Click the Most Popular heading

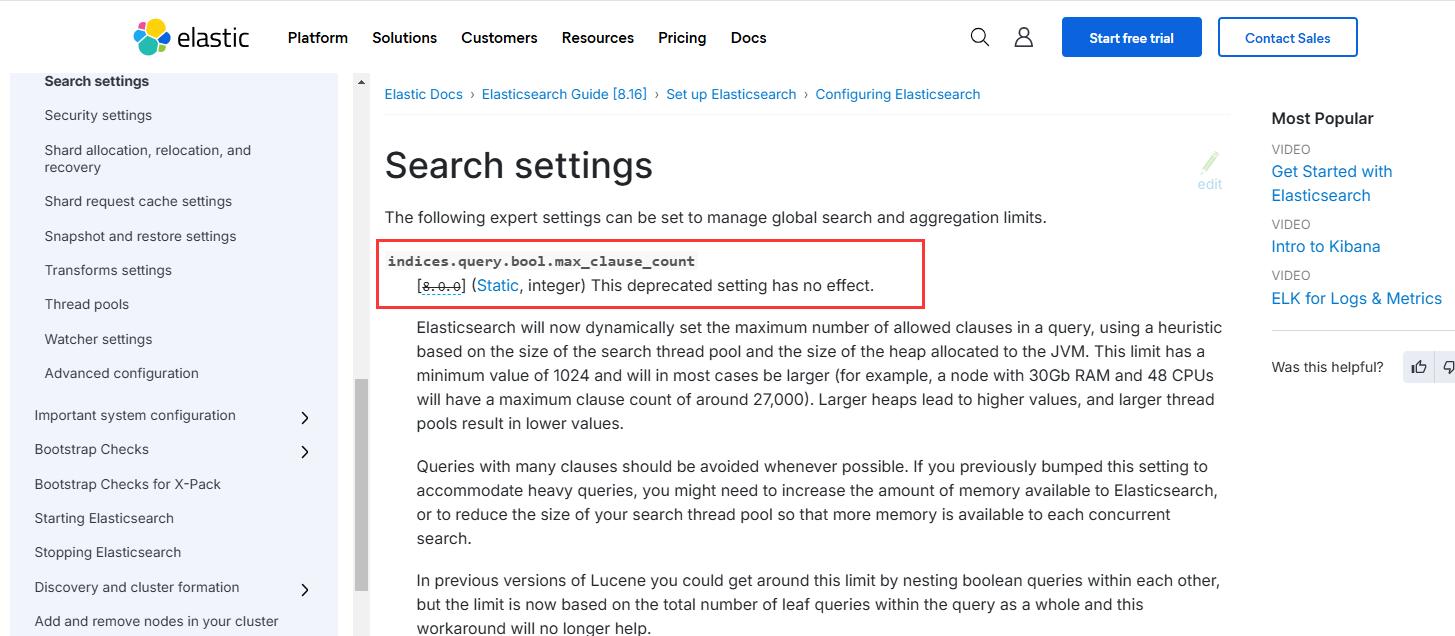(1322, 118)
